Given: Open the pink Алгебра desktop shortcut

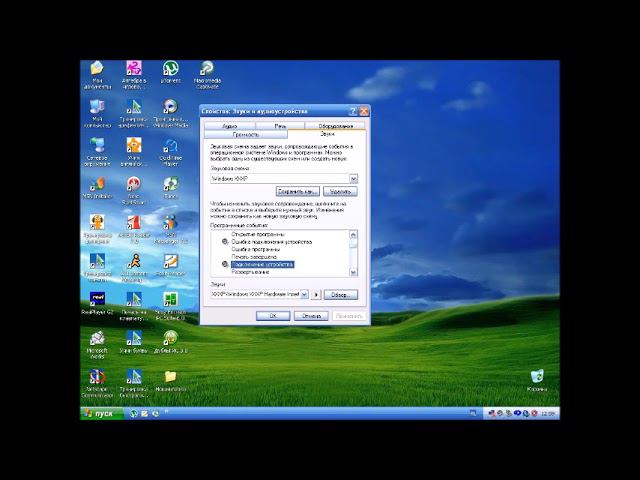Looking at the screenshot, I should (134, 74).
